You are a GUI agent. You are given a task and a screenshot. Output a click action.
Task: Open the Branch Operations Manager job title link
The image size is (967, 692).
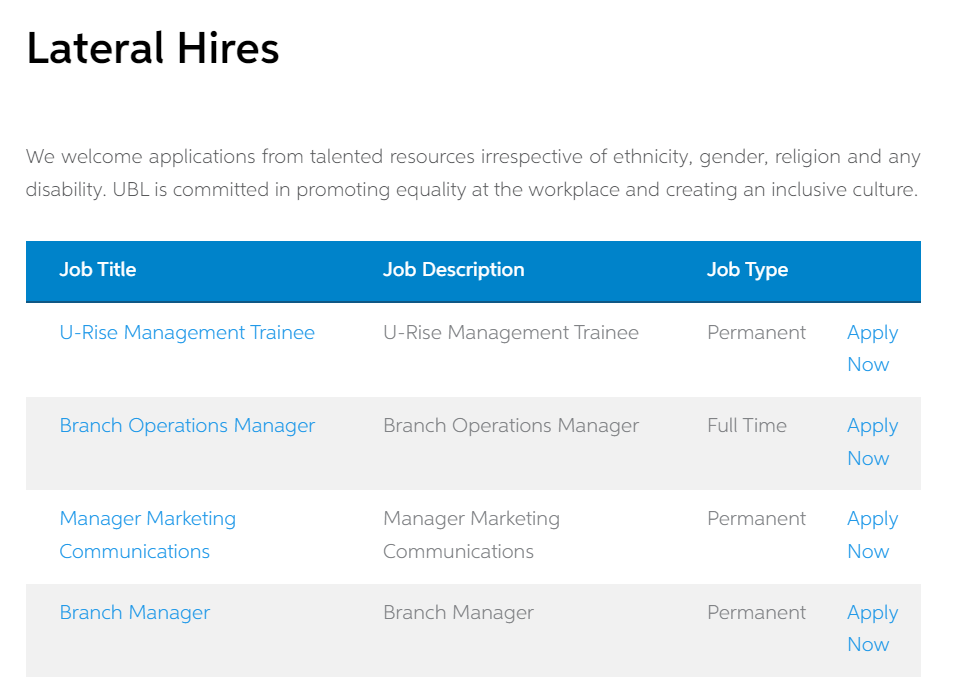tap(187, 426)
